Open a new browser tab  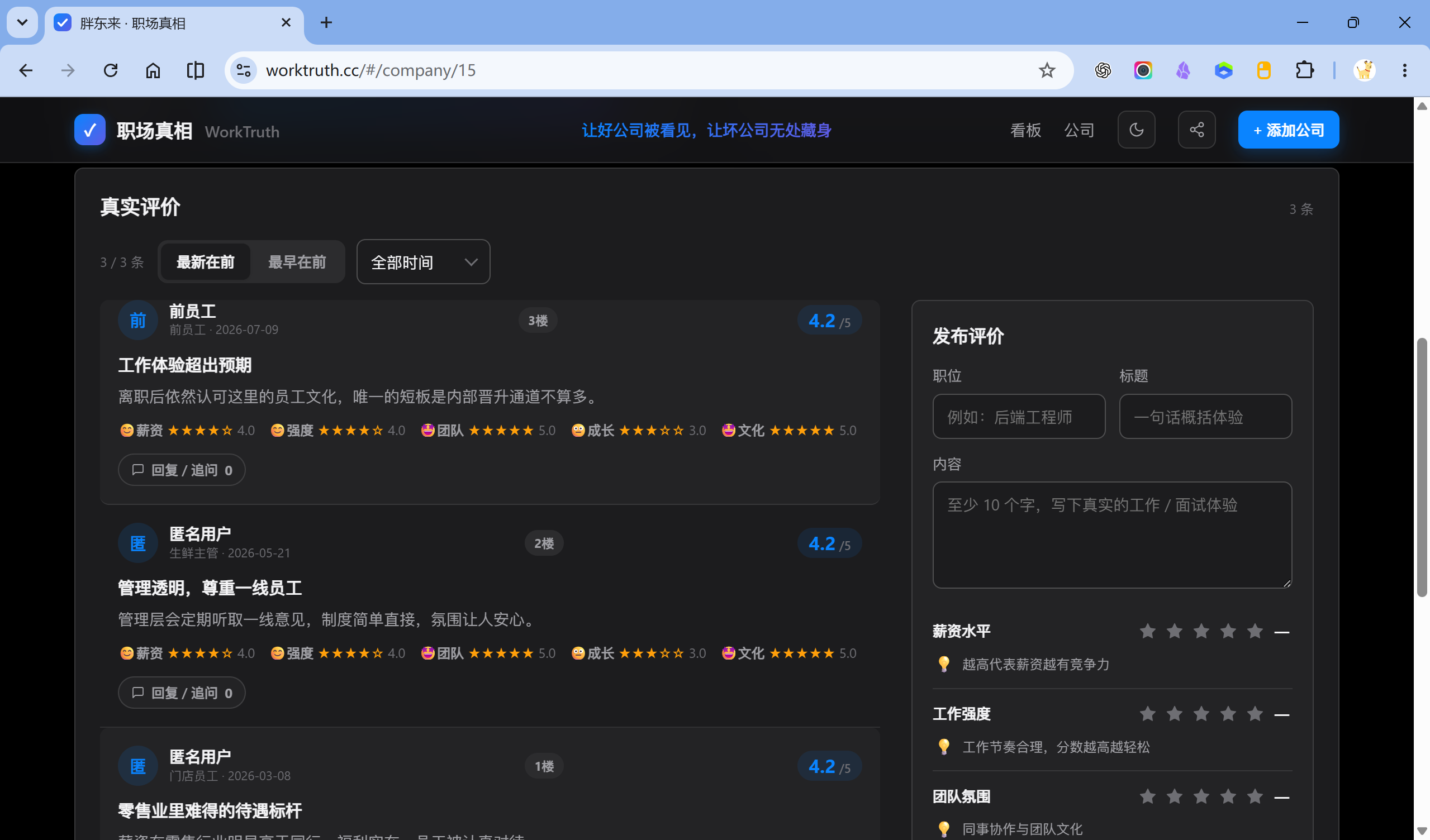point(326,23)
